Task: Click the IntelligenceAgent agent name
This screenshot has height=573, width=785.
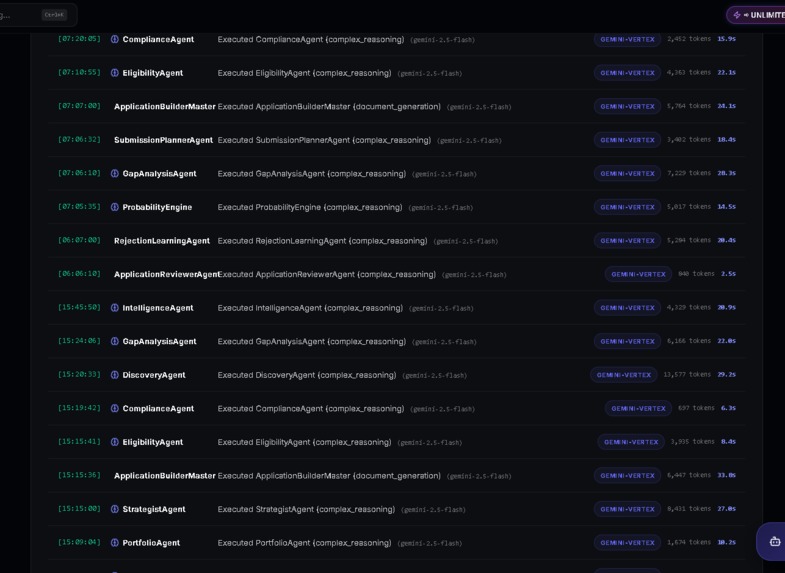Action: point(158,308)
